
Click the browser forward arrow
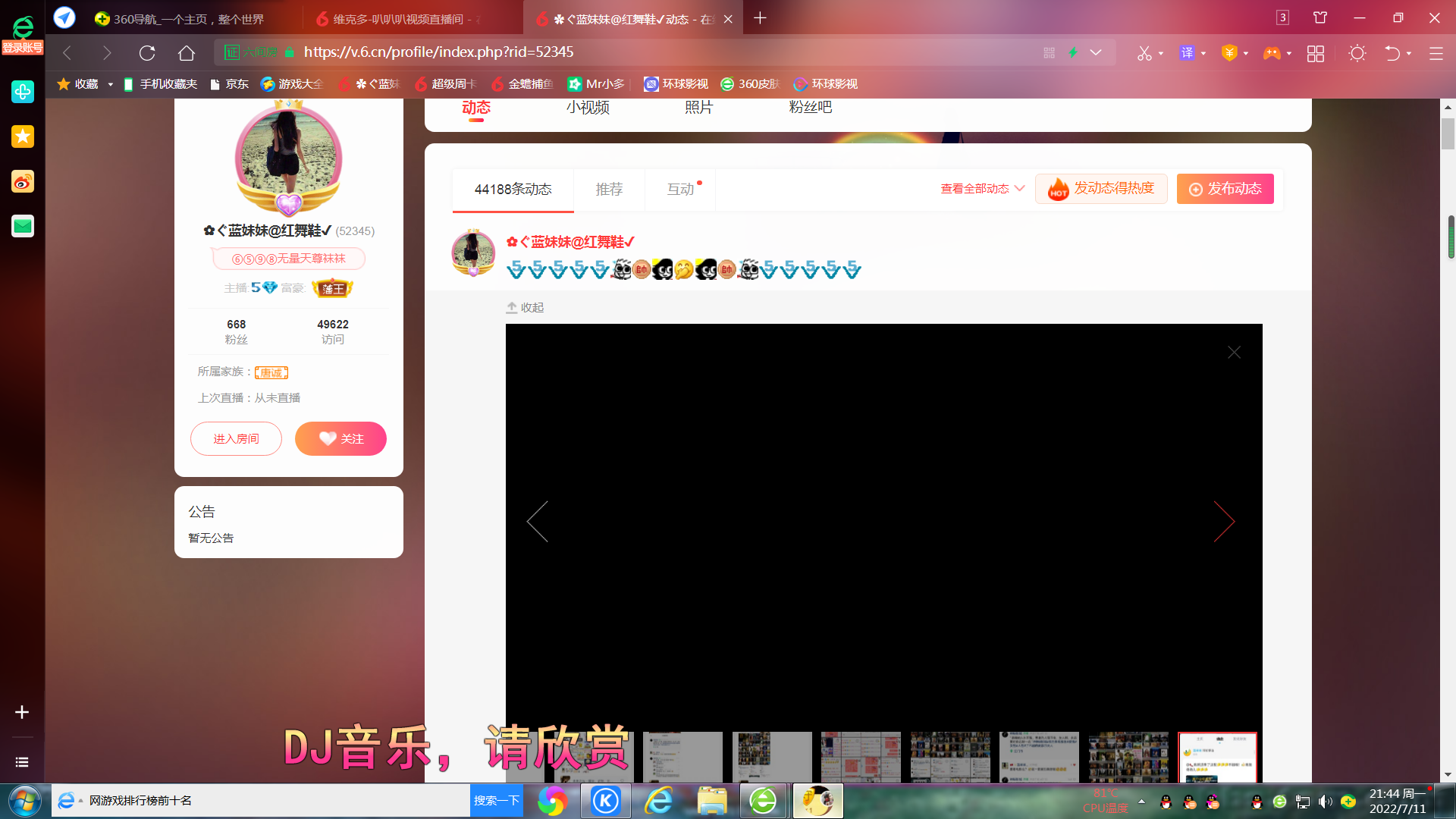pos(107,53)
